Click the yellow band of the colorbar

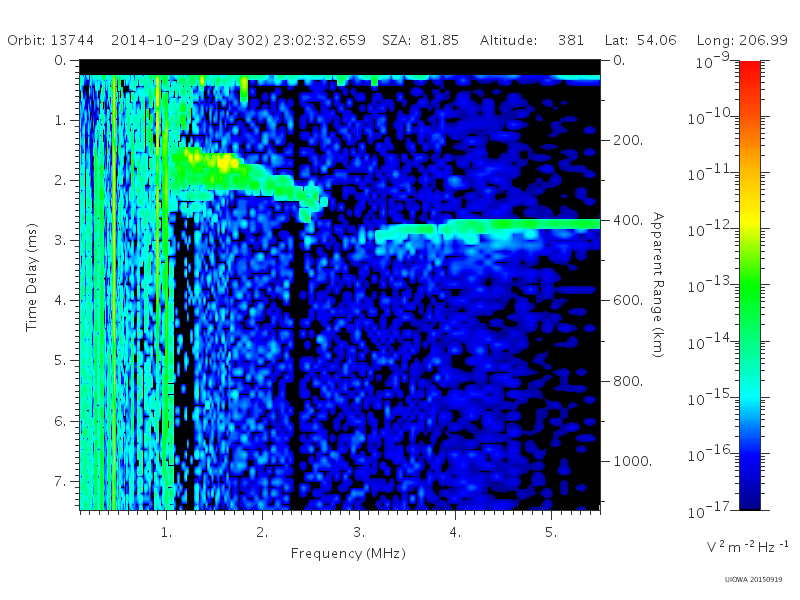pyautogui.click(x=749, y=219)
